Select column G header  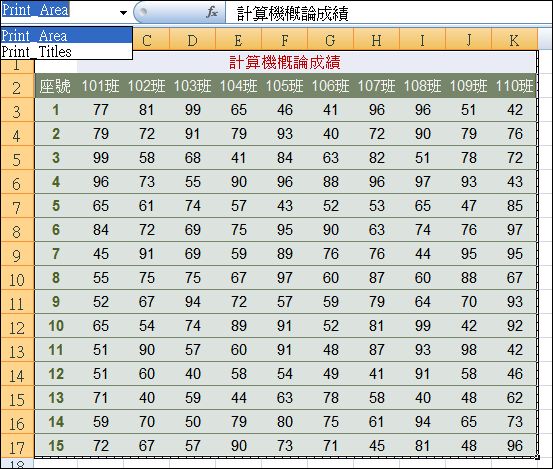[330, 40]
